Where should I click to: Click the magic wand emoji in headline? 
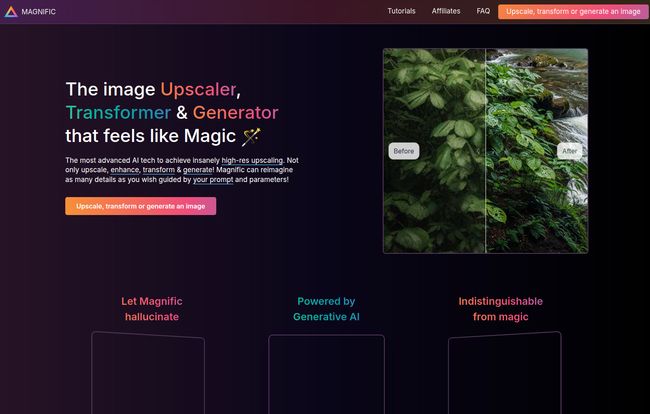pos(251,136)
